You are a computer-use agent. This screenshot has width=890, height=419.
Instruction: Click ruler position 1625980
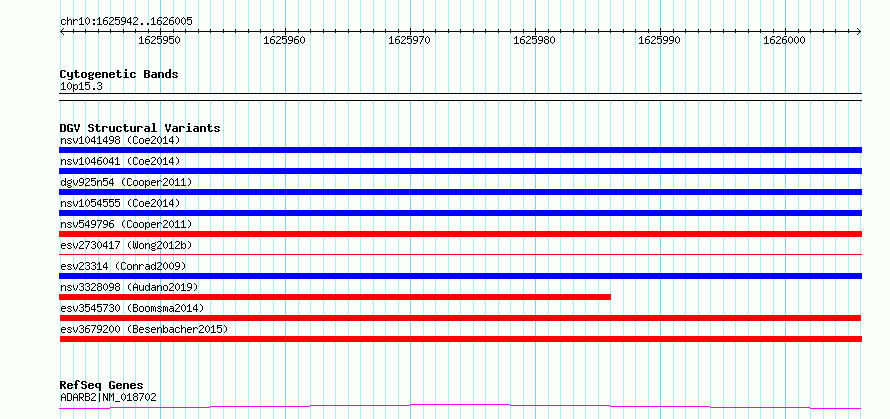534,40
